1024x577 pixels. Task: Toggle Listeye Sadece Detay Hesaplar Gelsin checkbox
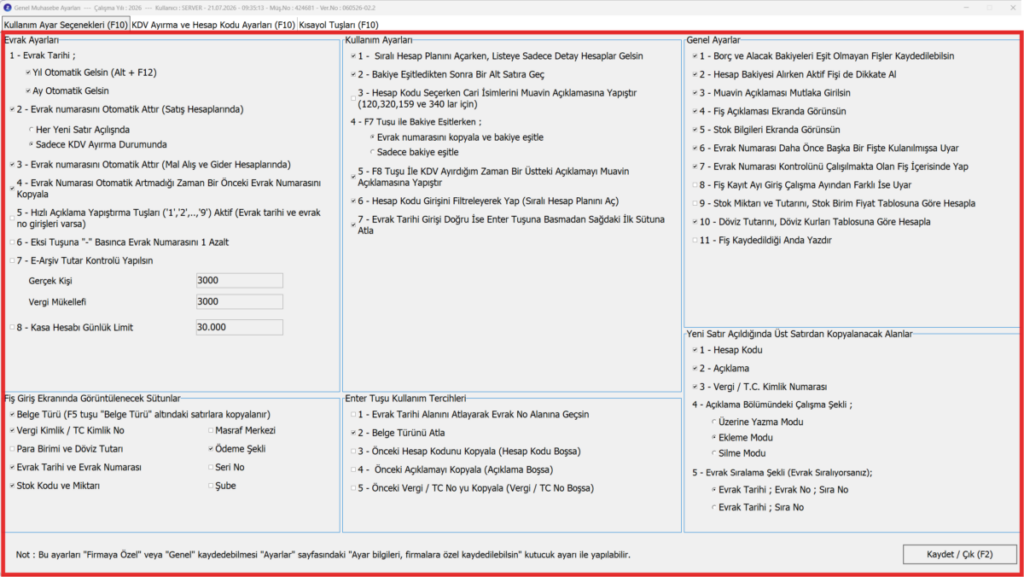pyautogui.click(x=353, y=56)
